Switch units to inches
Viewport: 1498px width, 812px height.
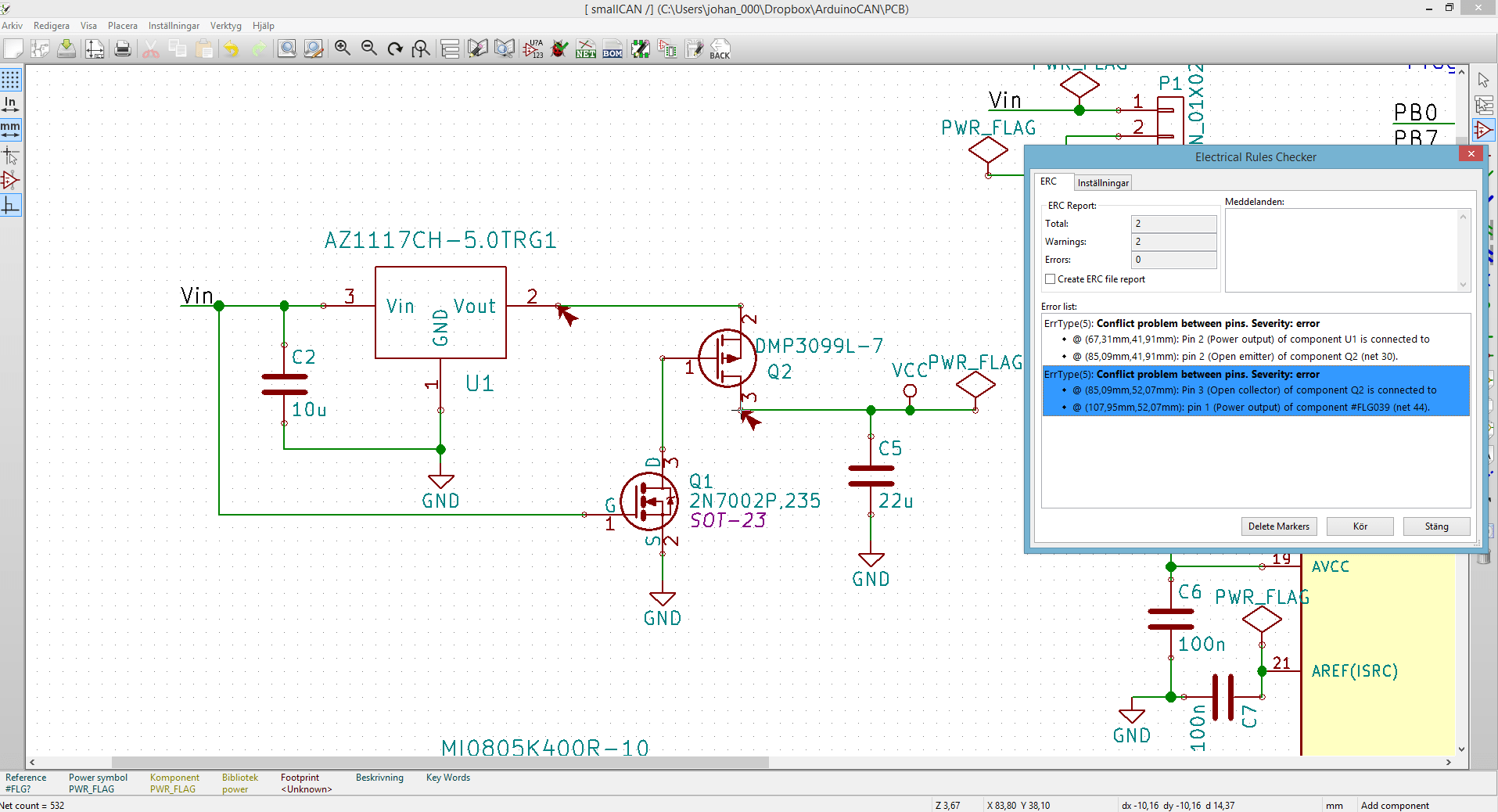click(x=10, y=102)
